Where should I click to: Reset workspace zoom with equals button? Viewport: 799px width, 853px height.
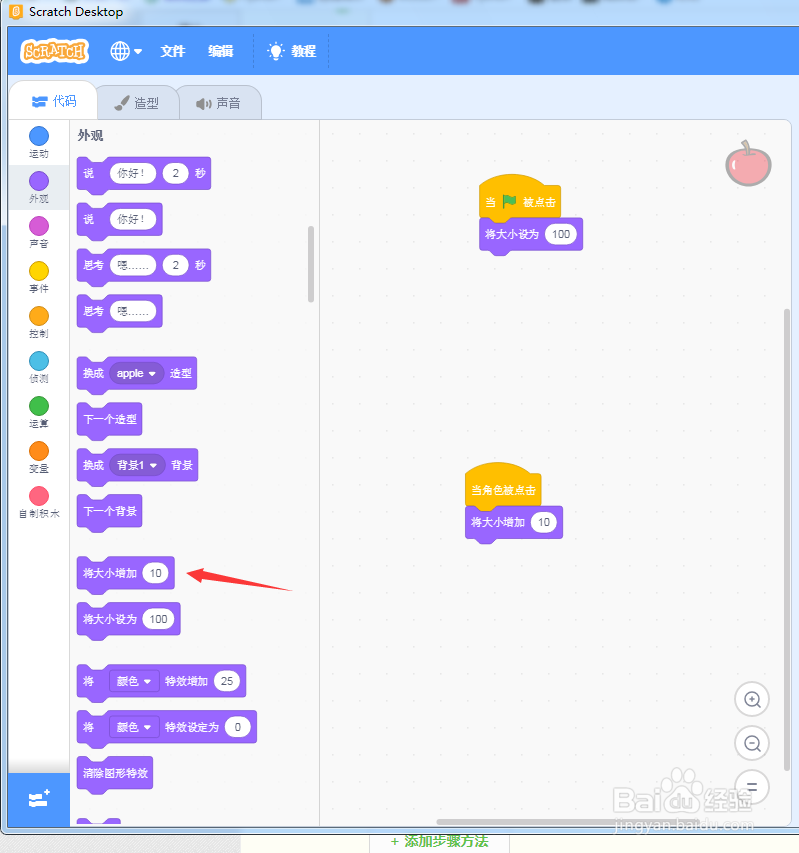point(752,787)
